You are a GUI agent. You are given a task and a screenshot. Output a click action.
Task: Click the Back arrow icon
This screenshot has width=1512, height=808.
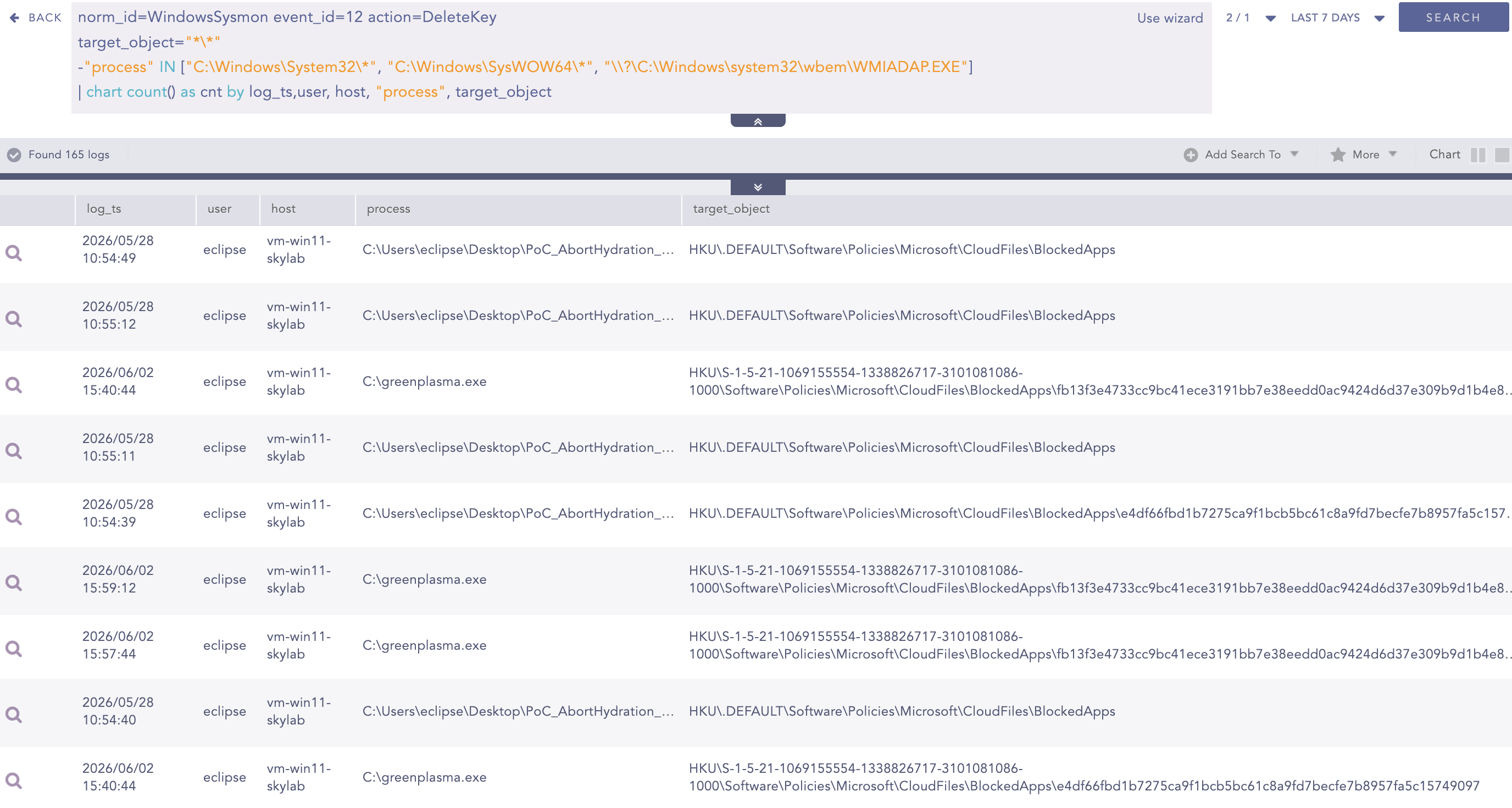15,18
